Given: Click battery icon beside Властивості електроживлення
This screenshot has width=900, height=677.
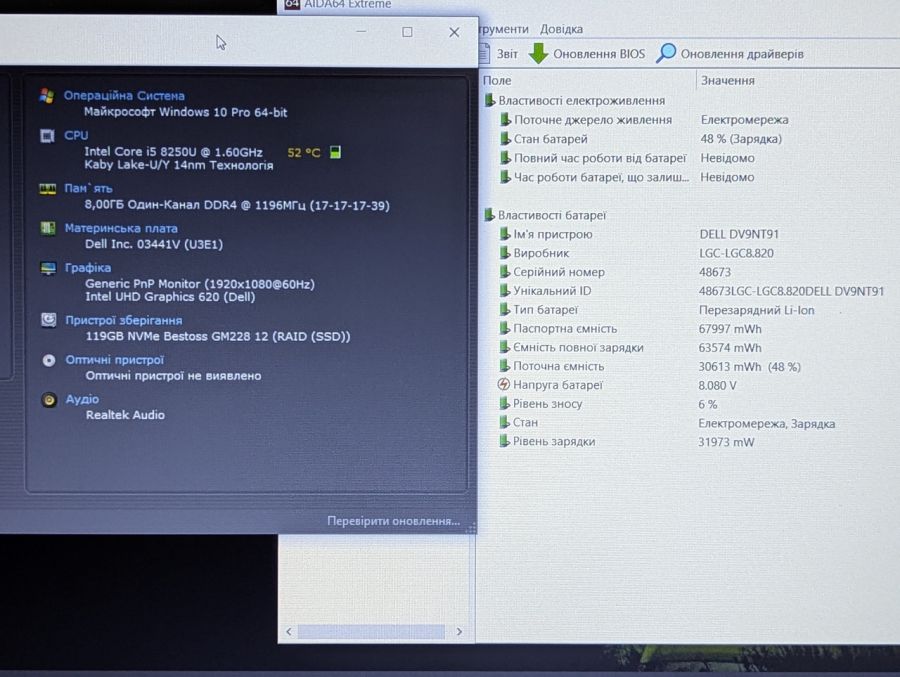Looking at the screenshot, I should (489, 100).
